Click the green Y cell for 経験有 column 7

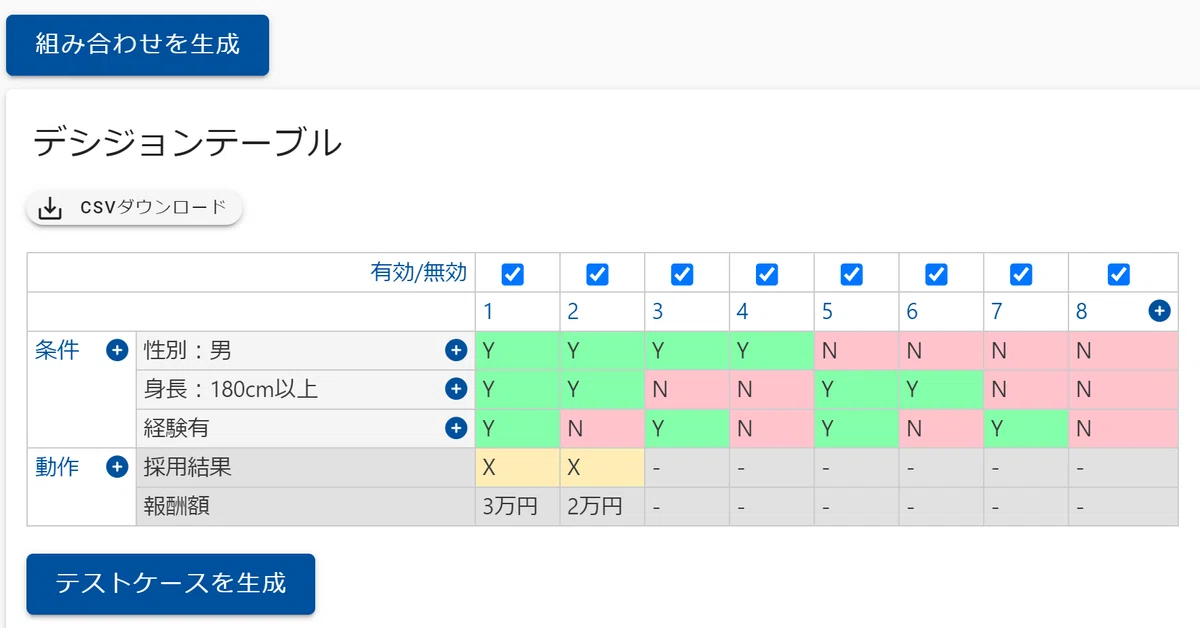tap(1026, 428)
